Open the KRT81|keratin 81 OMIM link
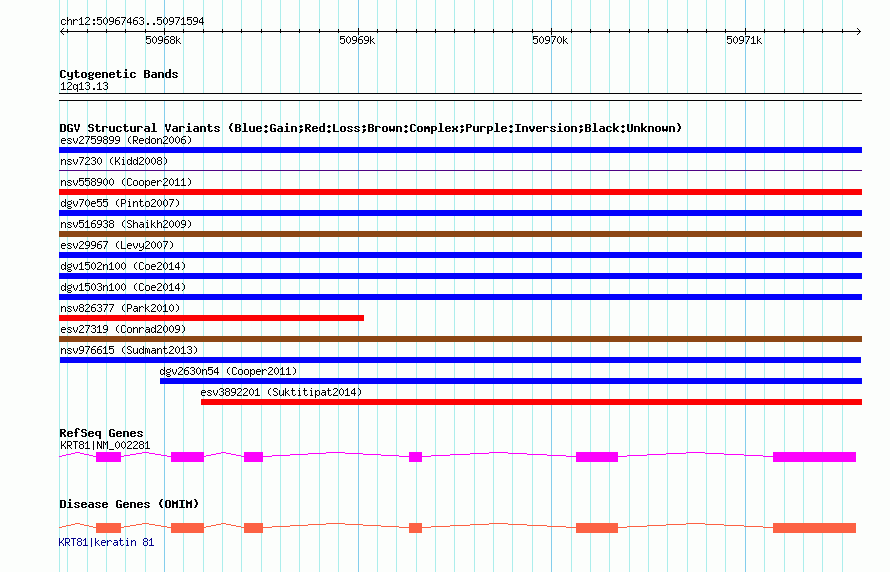The width and height of the screenshot is (890, 572). click(x=107, y=542)
